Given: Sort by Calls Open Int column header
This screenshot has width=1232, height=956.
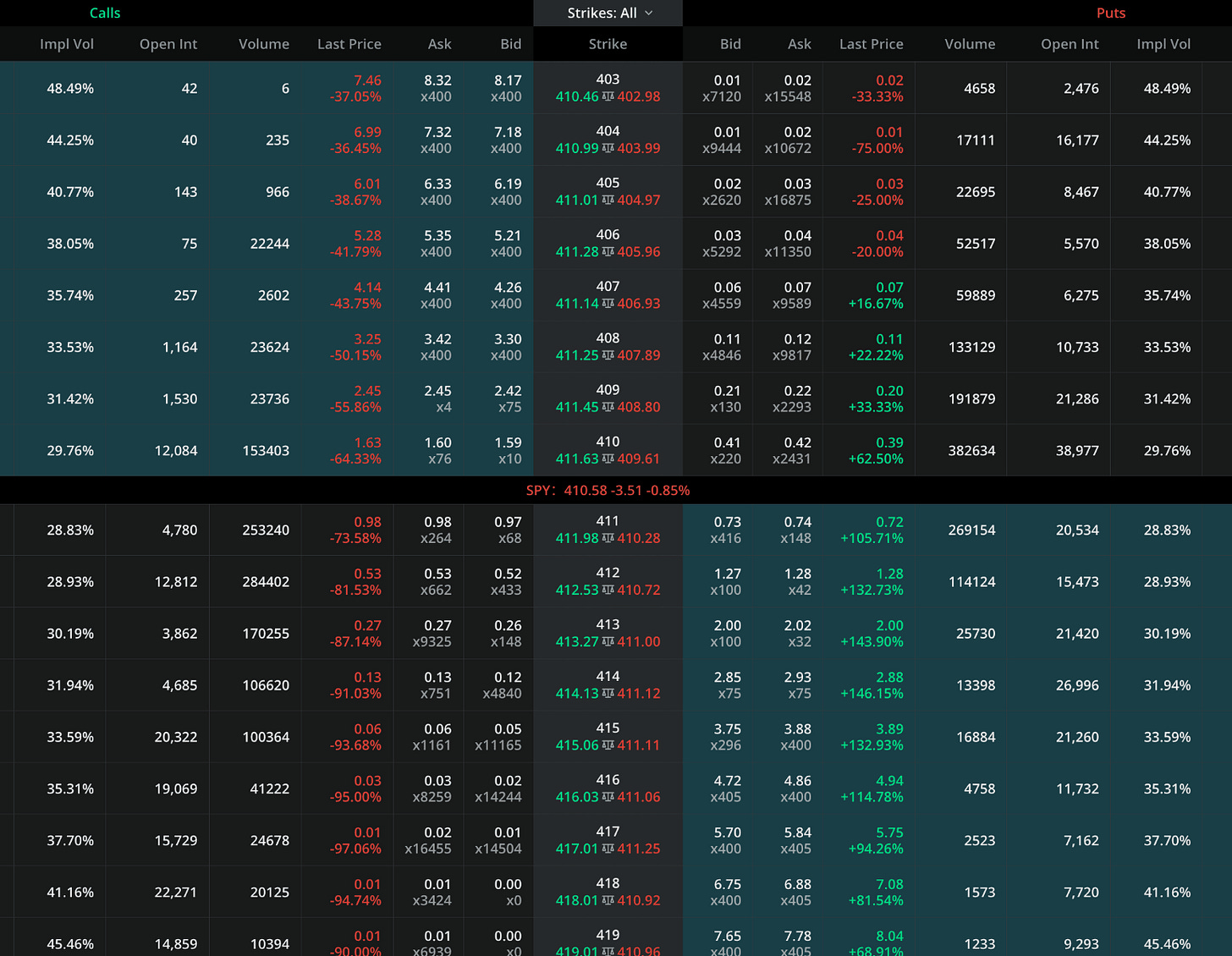Looking at the screenshot, I should [168, 44].
